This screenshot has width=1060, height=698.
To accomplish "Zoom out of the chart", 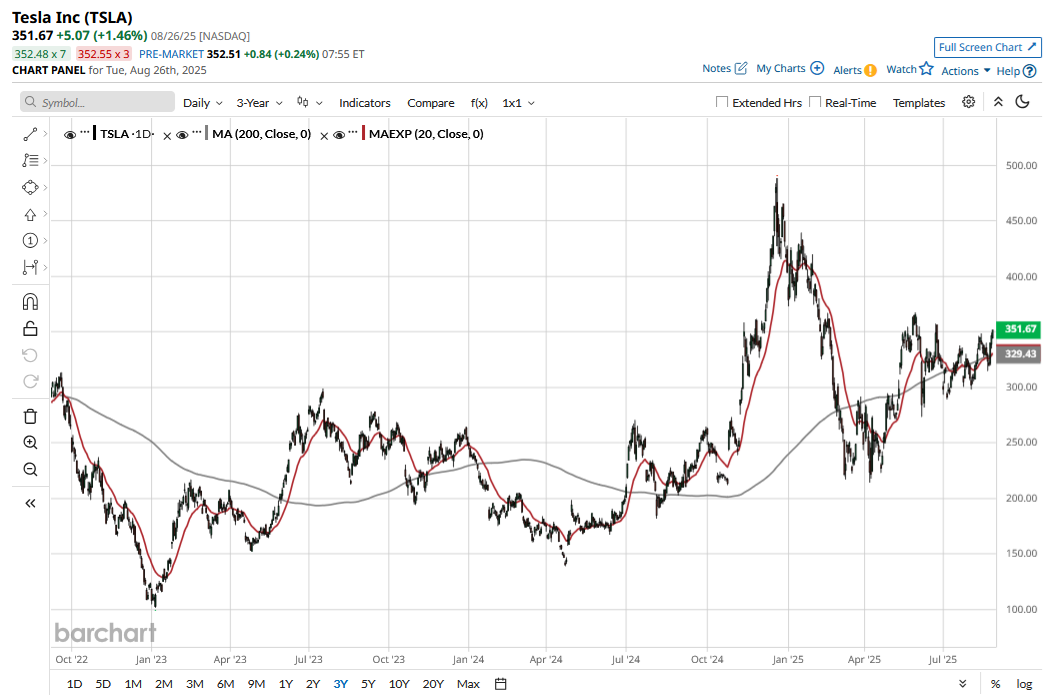I will click(30, 470).
